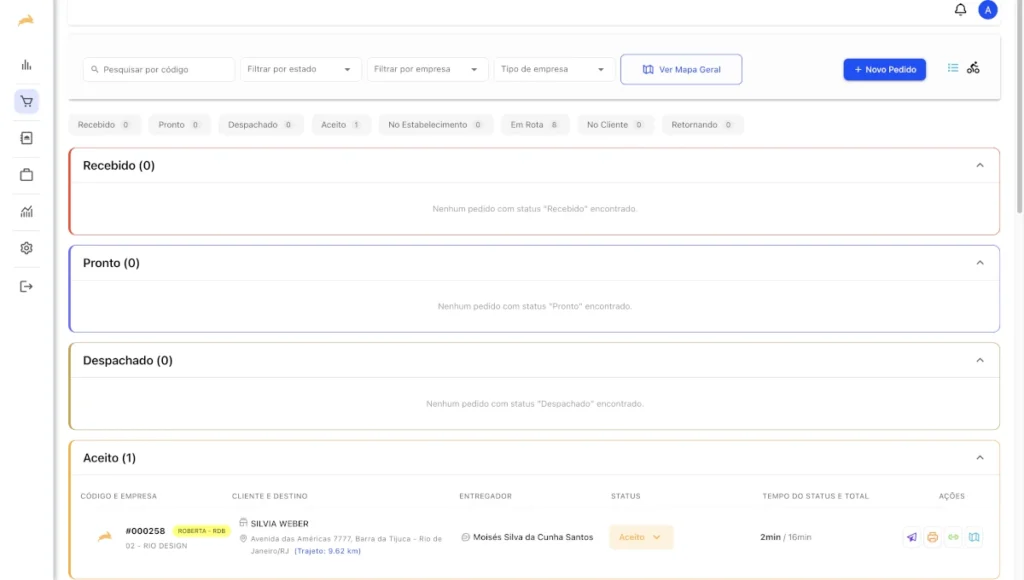
Task: Select the Recebido status chip
Action: click(x=104, y=125)
